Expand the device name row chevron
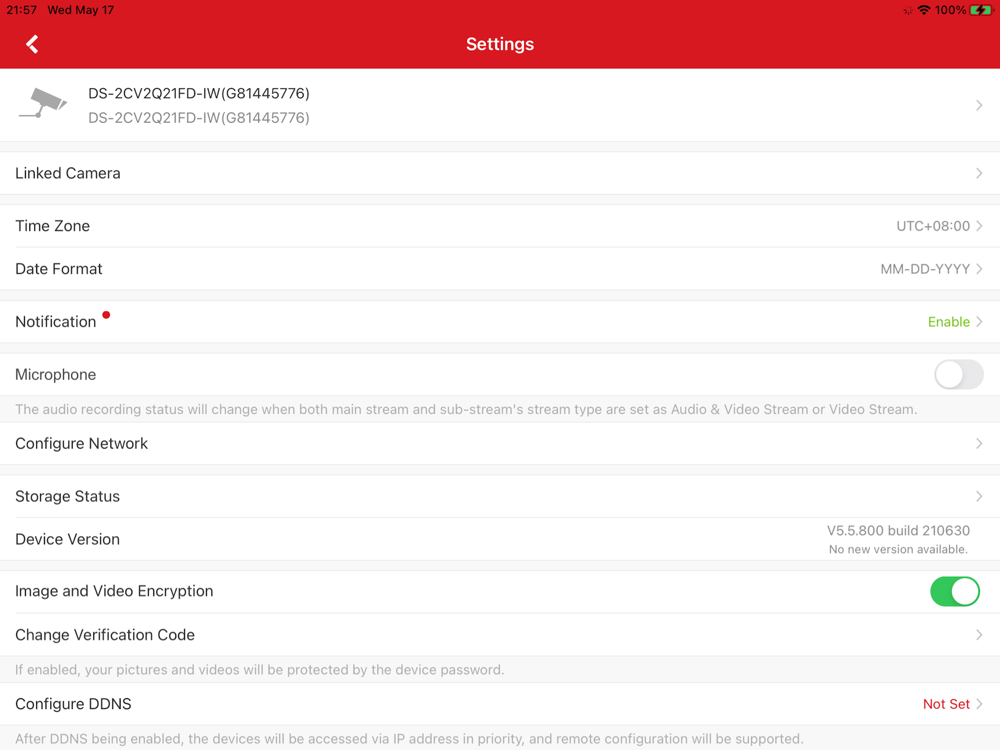1000x750 pixels. 979,105
